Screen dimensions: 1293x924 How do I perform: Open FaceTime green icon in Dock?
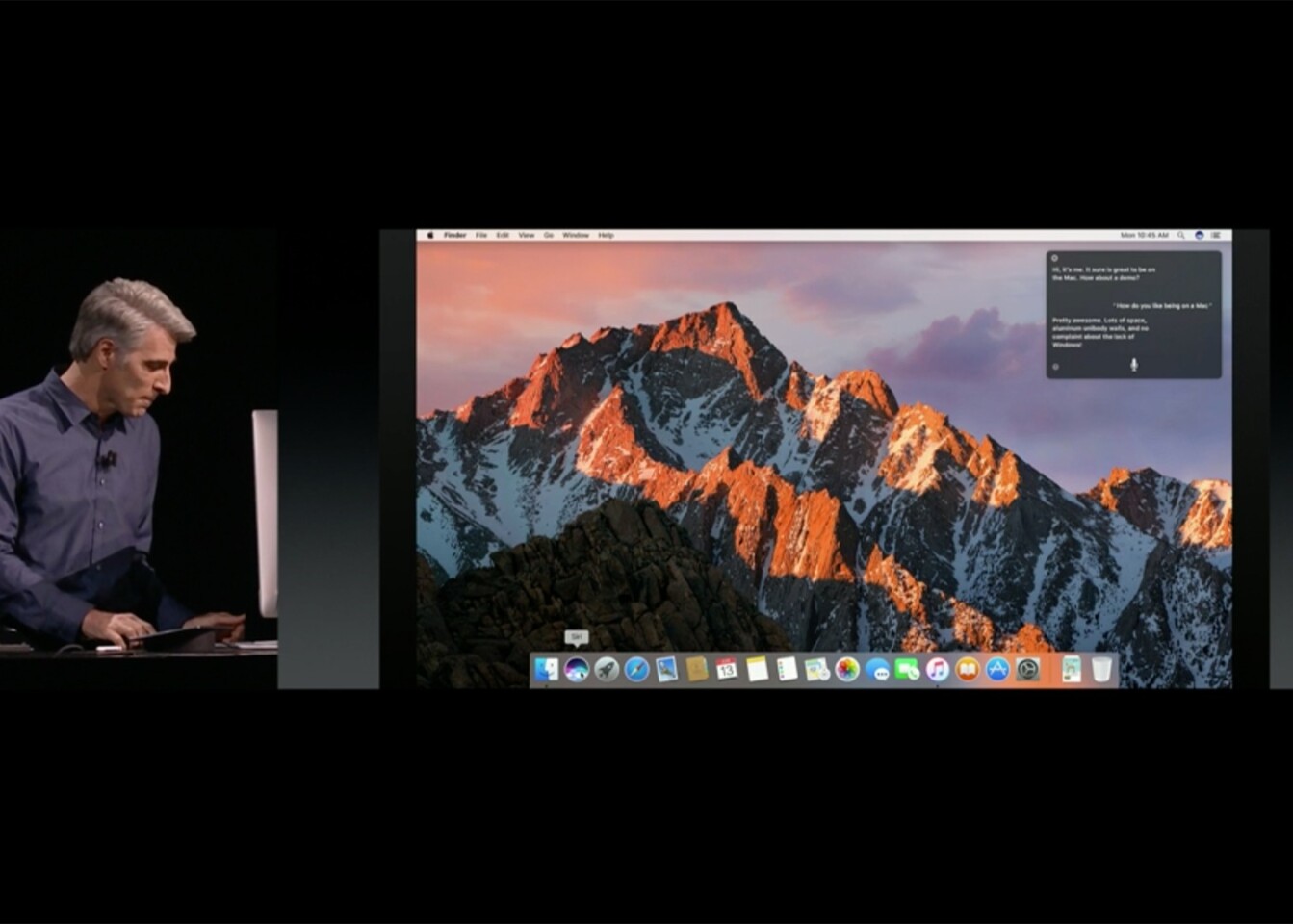(907, 669)
